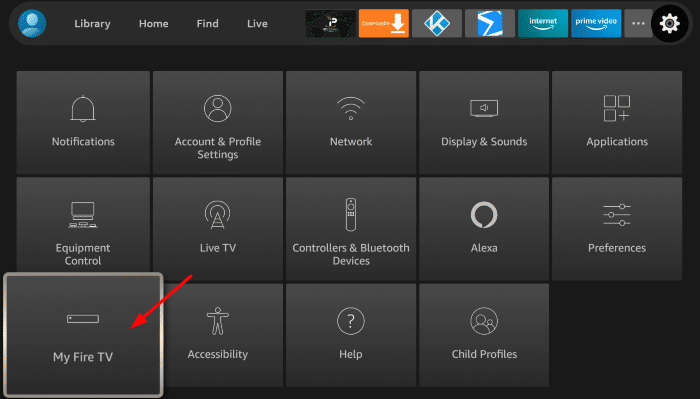
Task: Go to the Home tab
Action: 154,24
